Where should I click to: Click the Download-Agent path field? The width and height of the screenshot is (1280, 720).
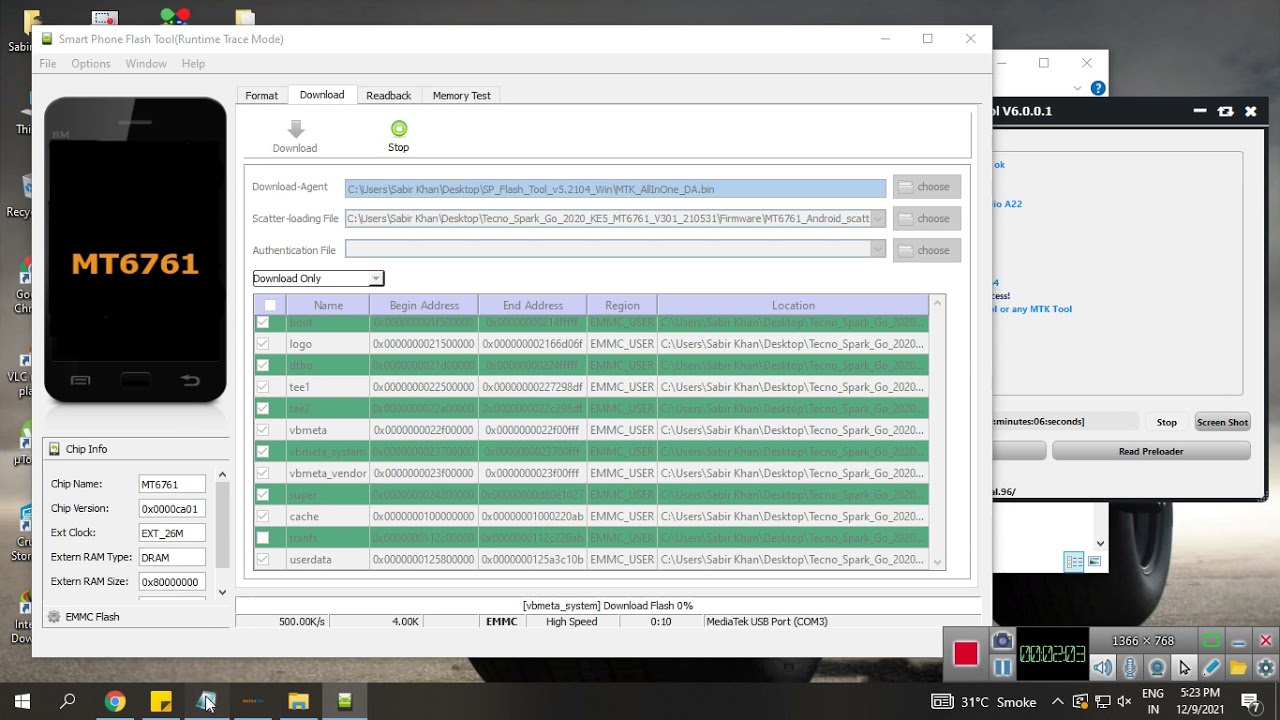(x=615, y=188)
